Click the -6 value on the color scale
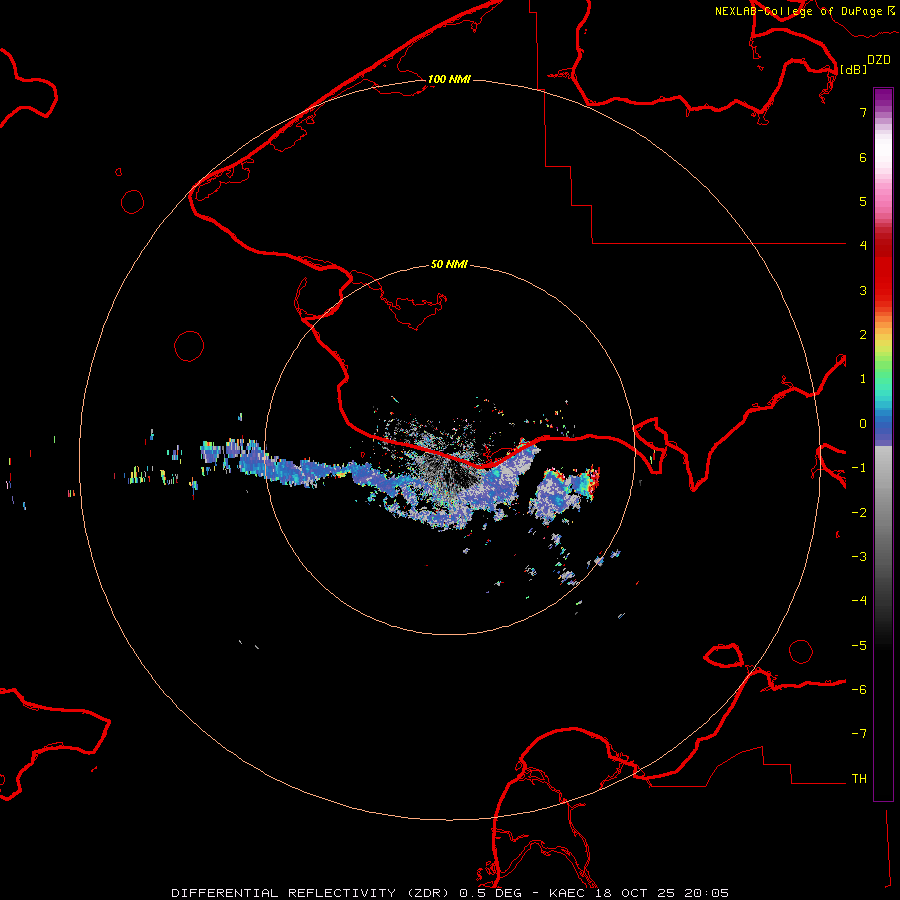Viewport: 900px width, 900px height. click(859, 690)
